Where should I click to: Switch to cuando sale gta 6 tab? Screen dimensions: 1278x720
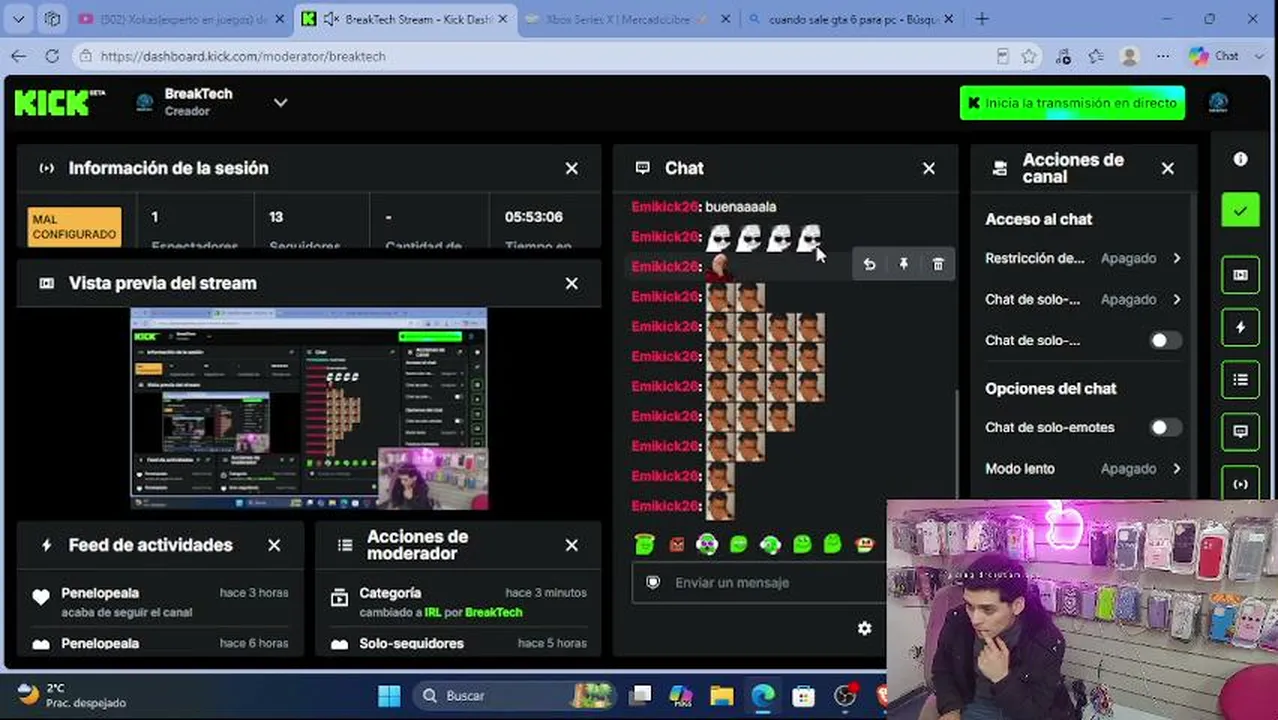point(850,18)
